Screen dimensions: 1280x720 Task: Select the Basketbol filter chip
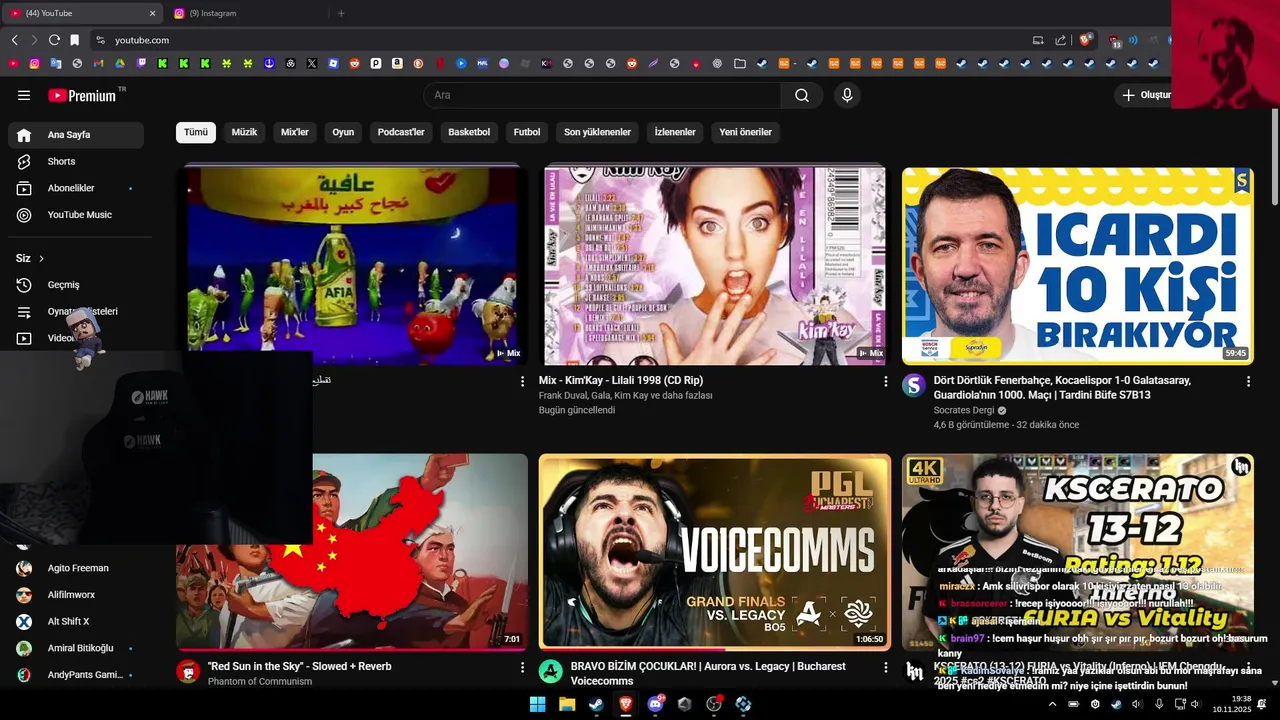coord(469,132)
